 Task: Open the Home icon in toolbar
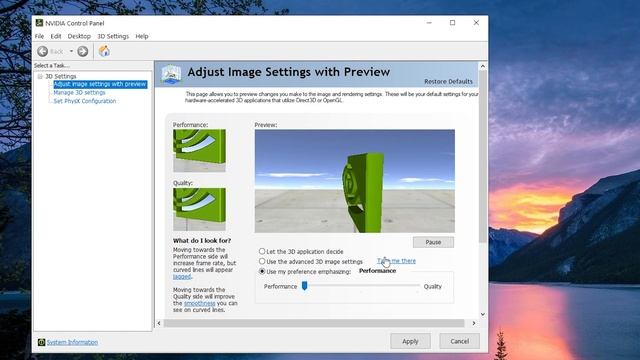[104, 51]
